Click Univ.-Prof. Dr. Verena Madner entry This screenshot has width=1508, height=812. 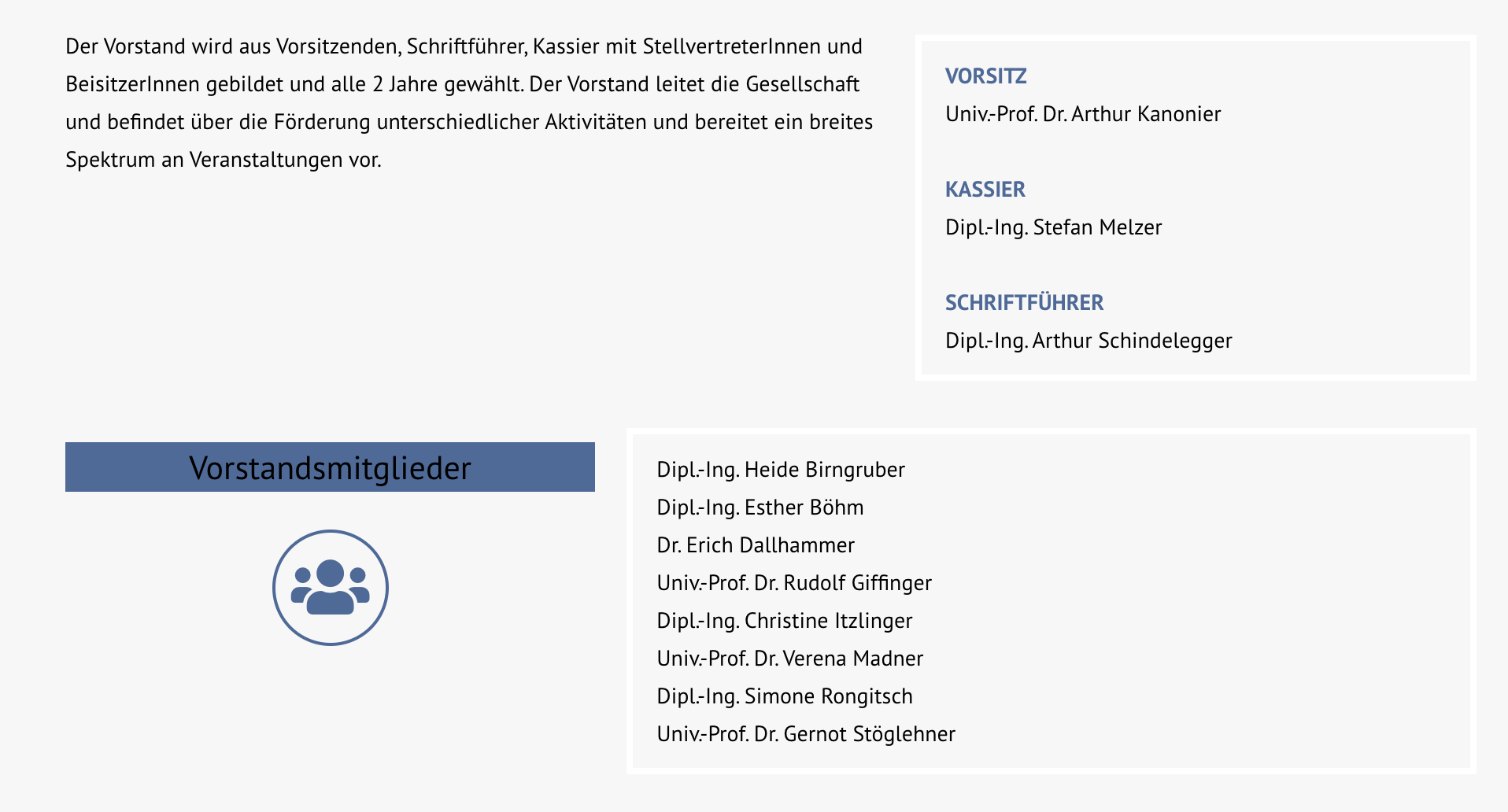790,659
